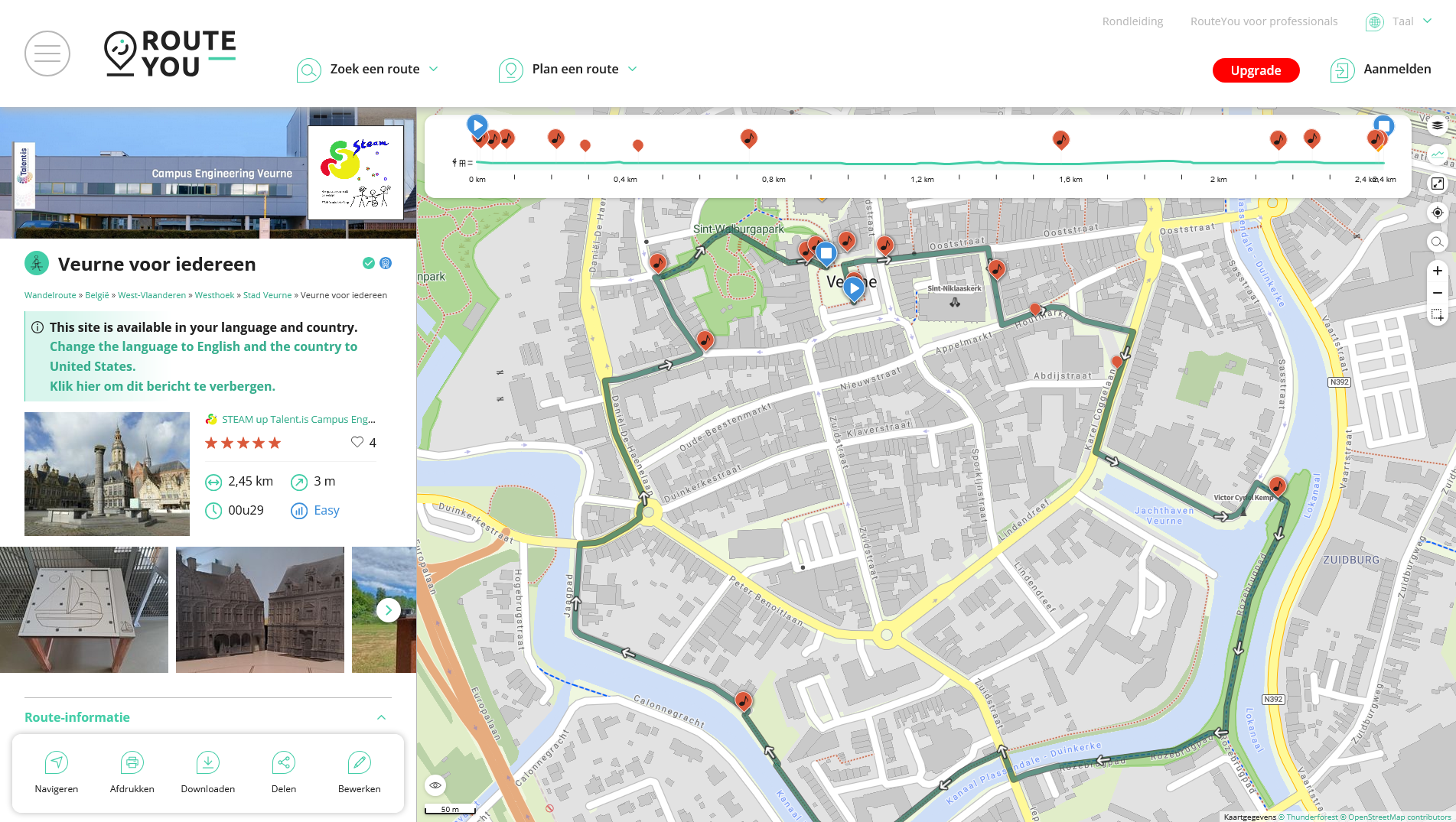The height and width of the screenshot is (822, 1456).
Task: Center map on my location
Action: [x=1438, y=213]
